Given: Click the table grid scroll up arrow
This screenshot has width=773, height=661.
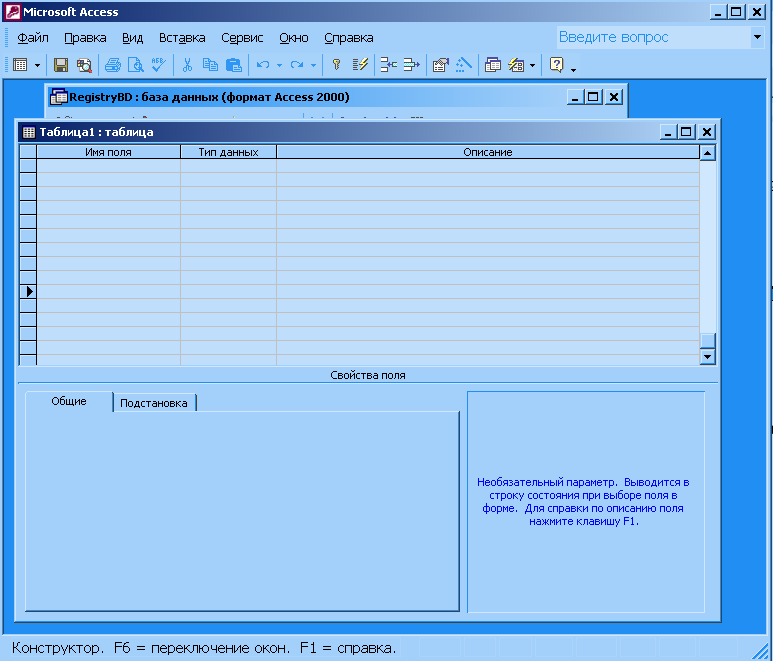Looking at the screenshot, I should (707, 153).
